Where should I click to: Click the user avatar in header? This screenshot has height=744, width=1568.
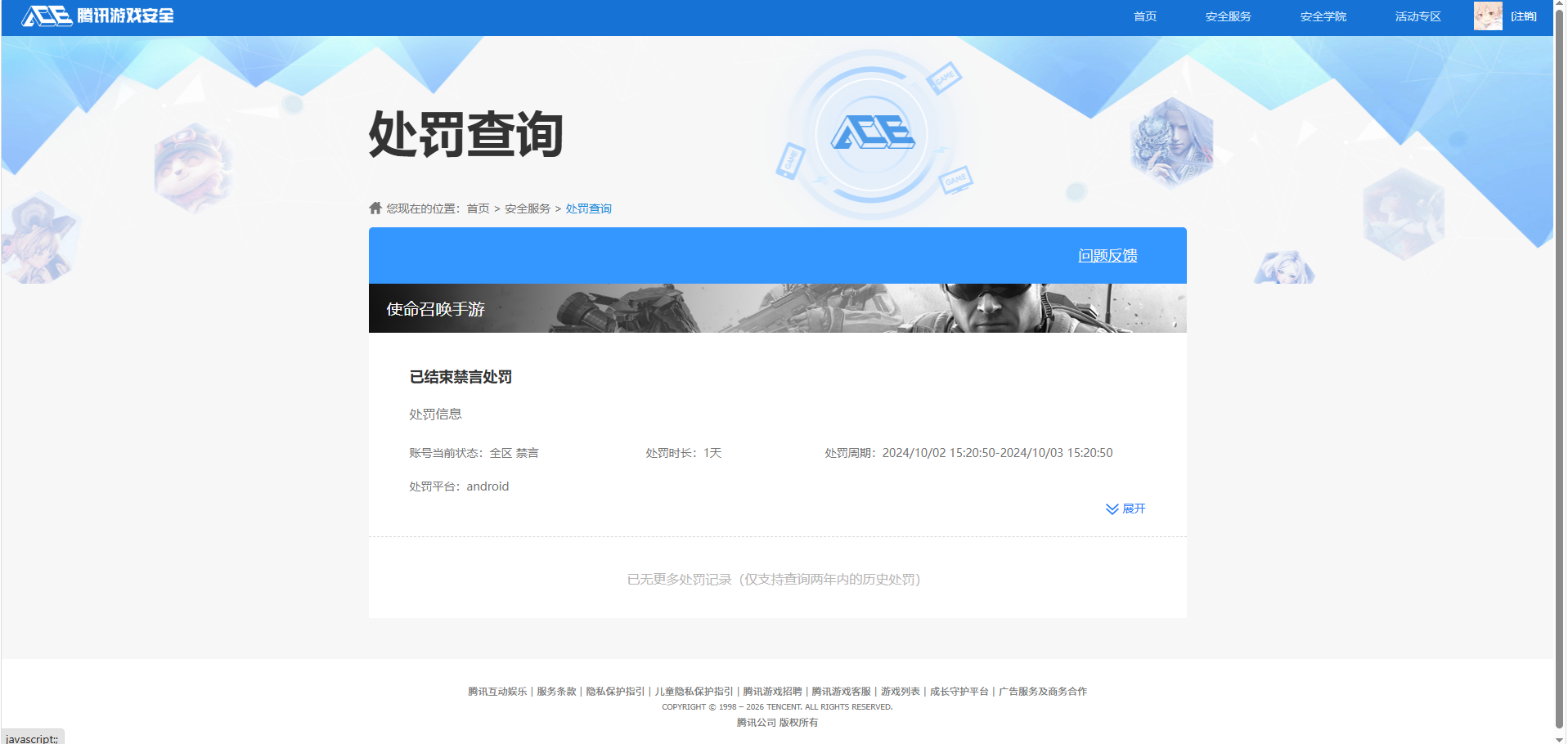1488,16
